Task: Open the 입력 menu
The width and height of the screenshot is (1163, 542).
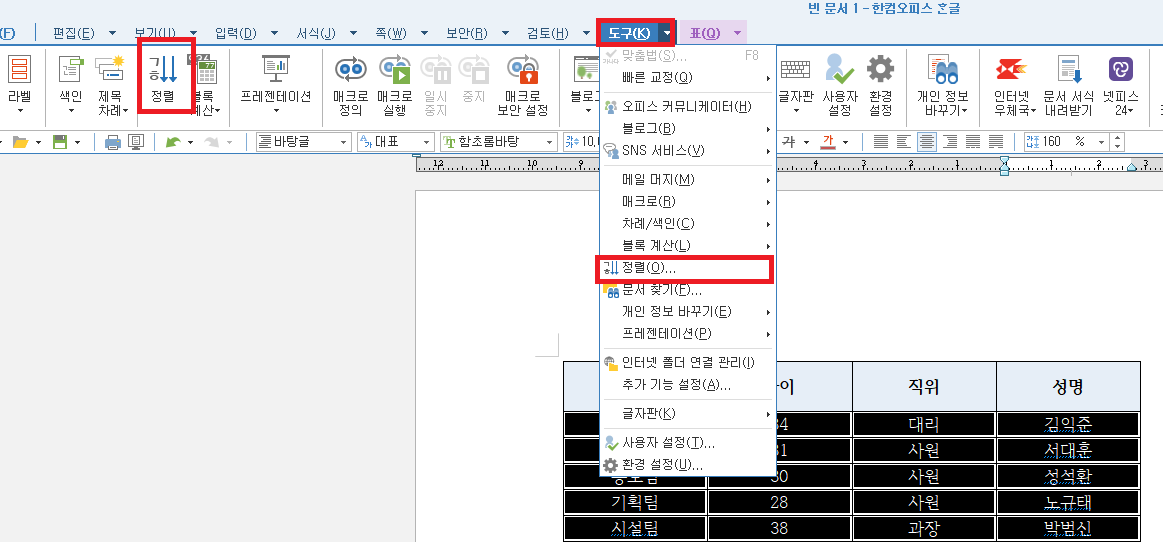Action: coord(235,33)
